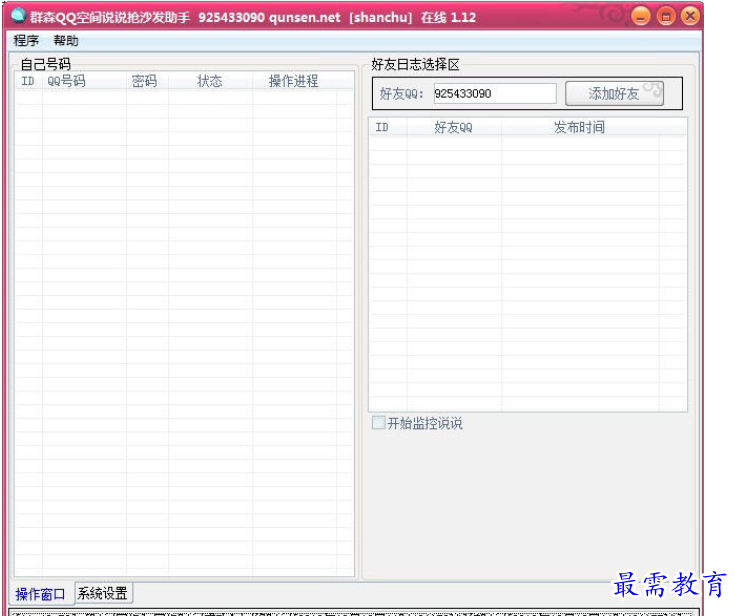Click the 密码 column header
The image size is (735, 616).
147,81
